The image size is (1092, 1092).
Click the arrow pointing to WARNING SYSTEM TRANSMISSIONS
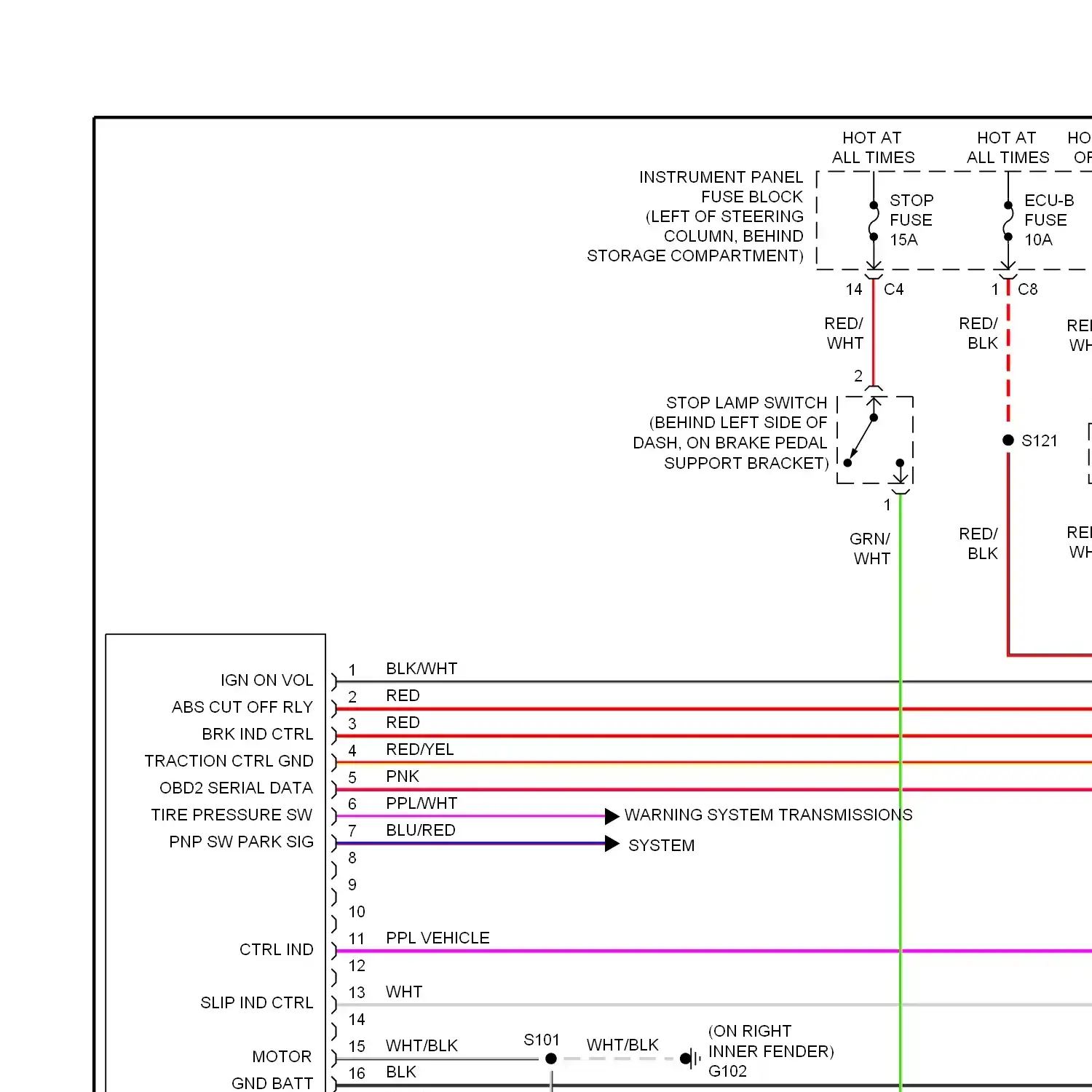point(612,816)
